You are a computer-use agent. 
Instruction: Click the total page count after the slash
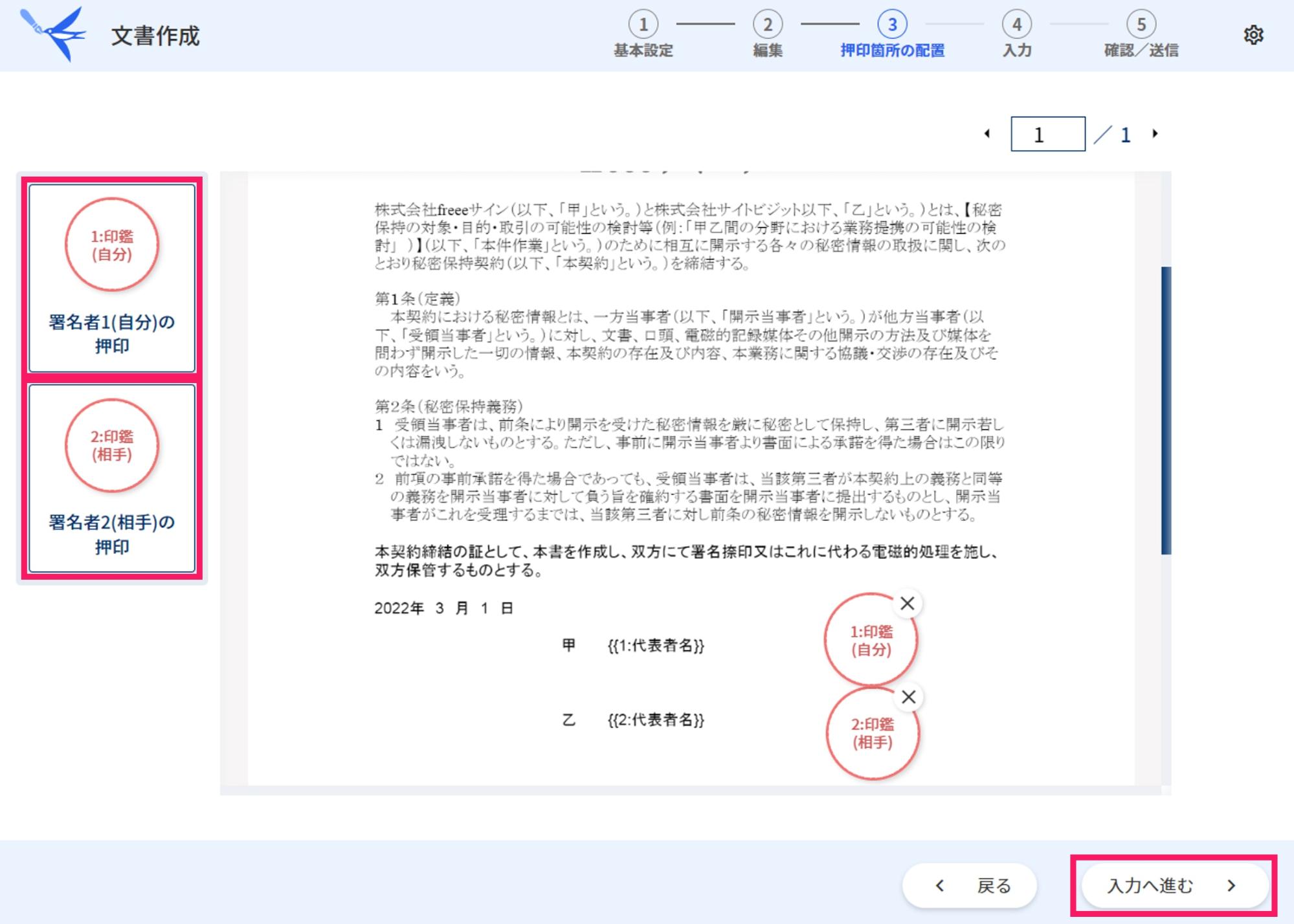pyautogui.click(x=1126, y=135)
